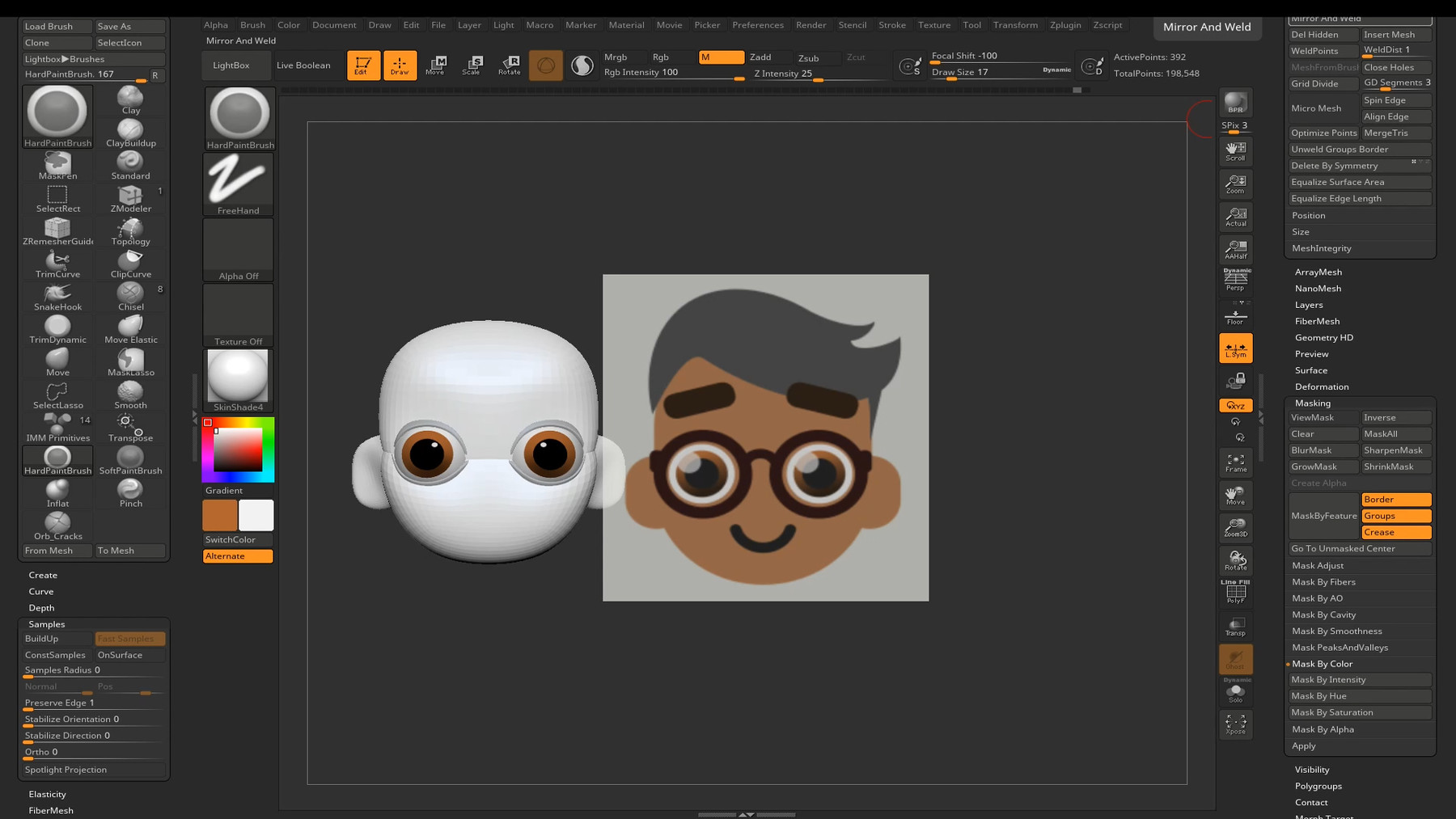Select the ClayBuildup brush
1456x819 pixels.
129,129
